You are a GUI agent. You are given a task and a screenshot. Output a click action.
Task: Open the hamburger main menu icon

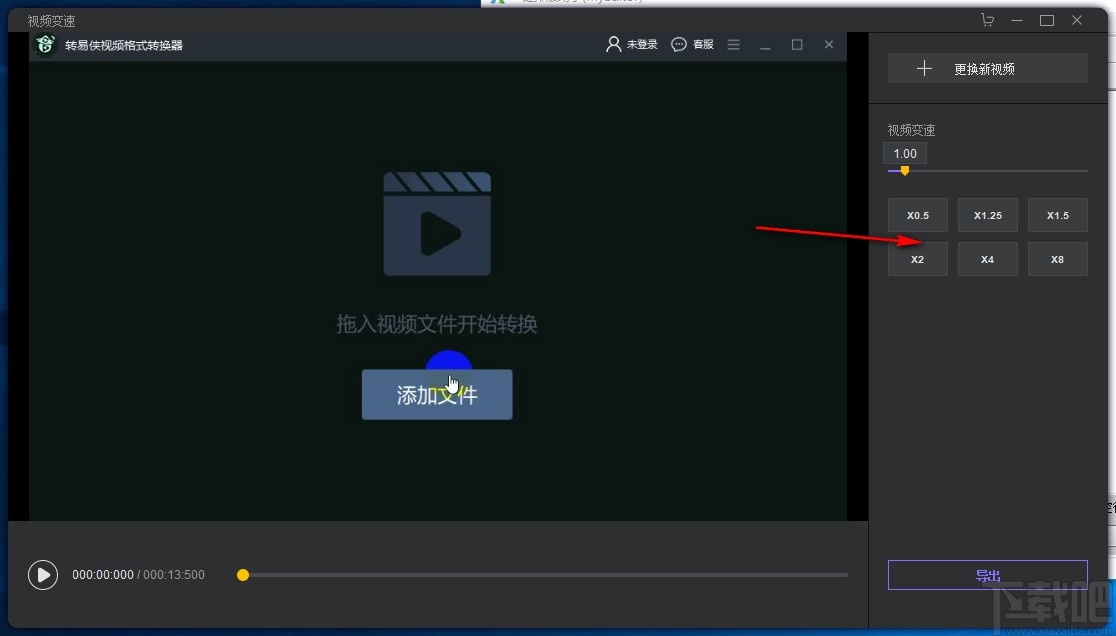(x=733, y=44)
